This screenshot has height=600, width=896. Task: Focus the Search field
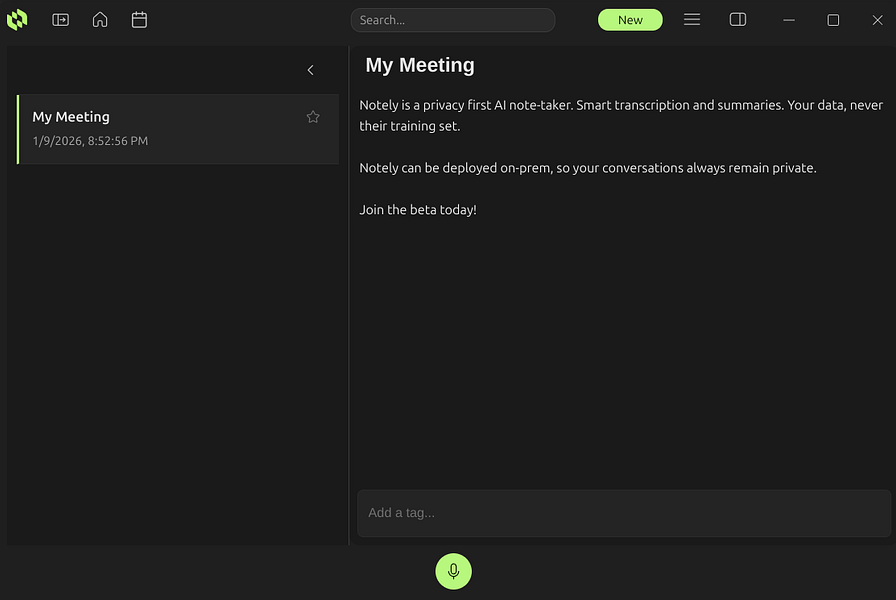pyautogui.click(x=453, y=20)
